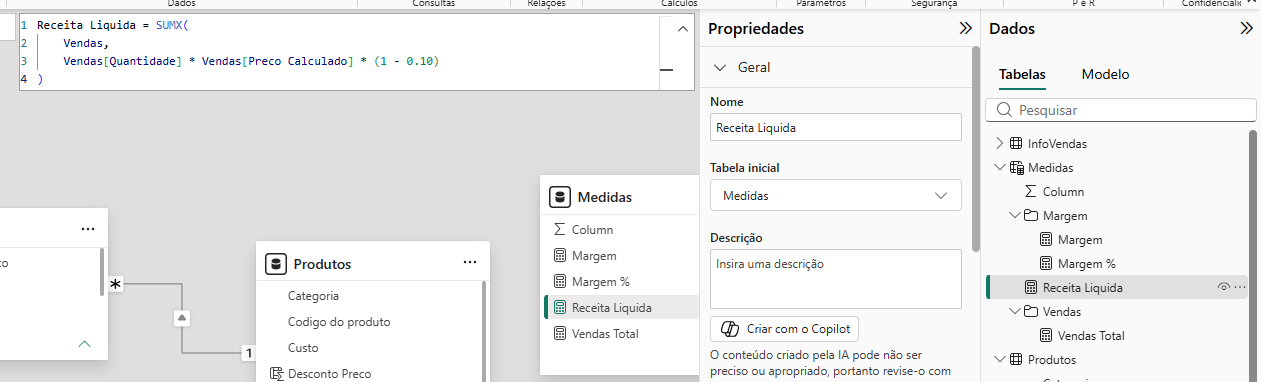Viewport: 1261px width, 382px height.
Task: Collapse the left table card with chevron
Action: tap(85, 344)
